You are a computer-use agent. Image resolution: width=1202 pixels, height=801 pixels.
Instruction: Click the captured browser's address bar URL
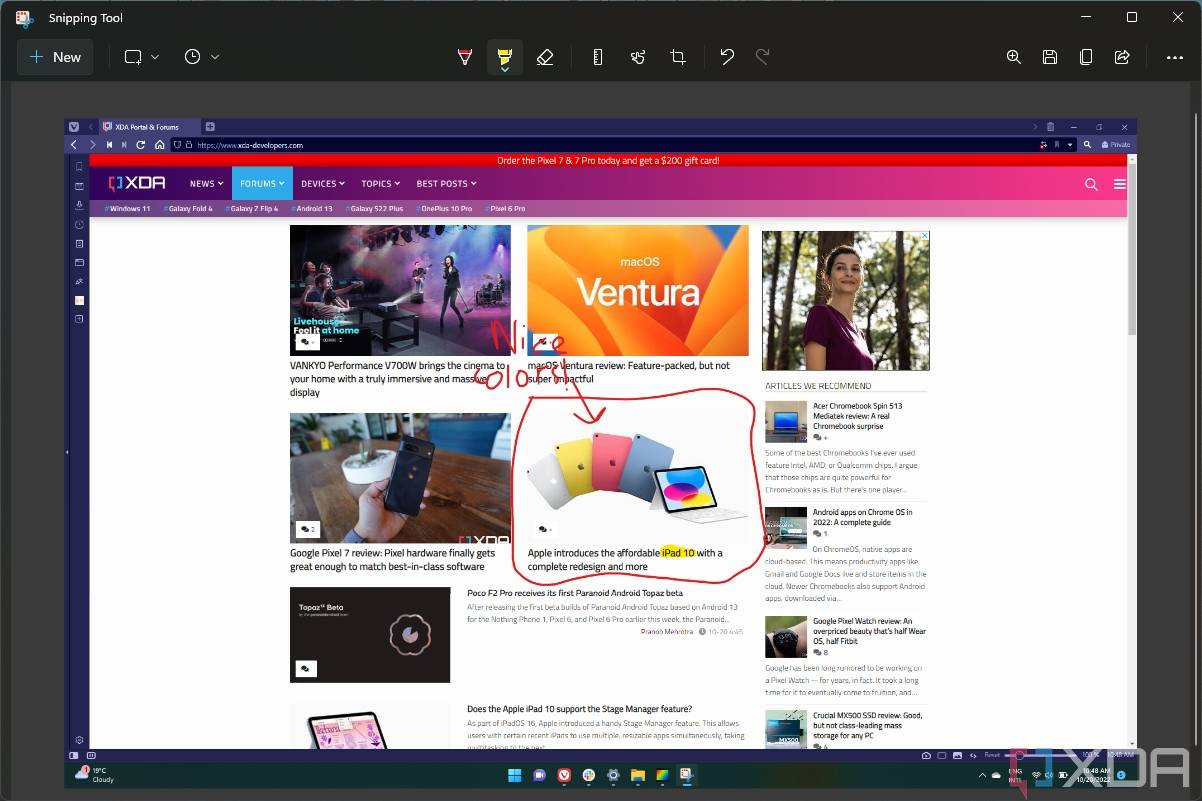pyautogui.click(x=250, y=145)
